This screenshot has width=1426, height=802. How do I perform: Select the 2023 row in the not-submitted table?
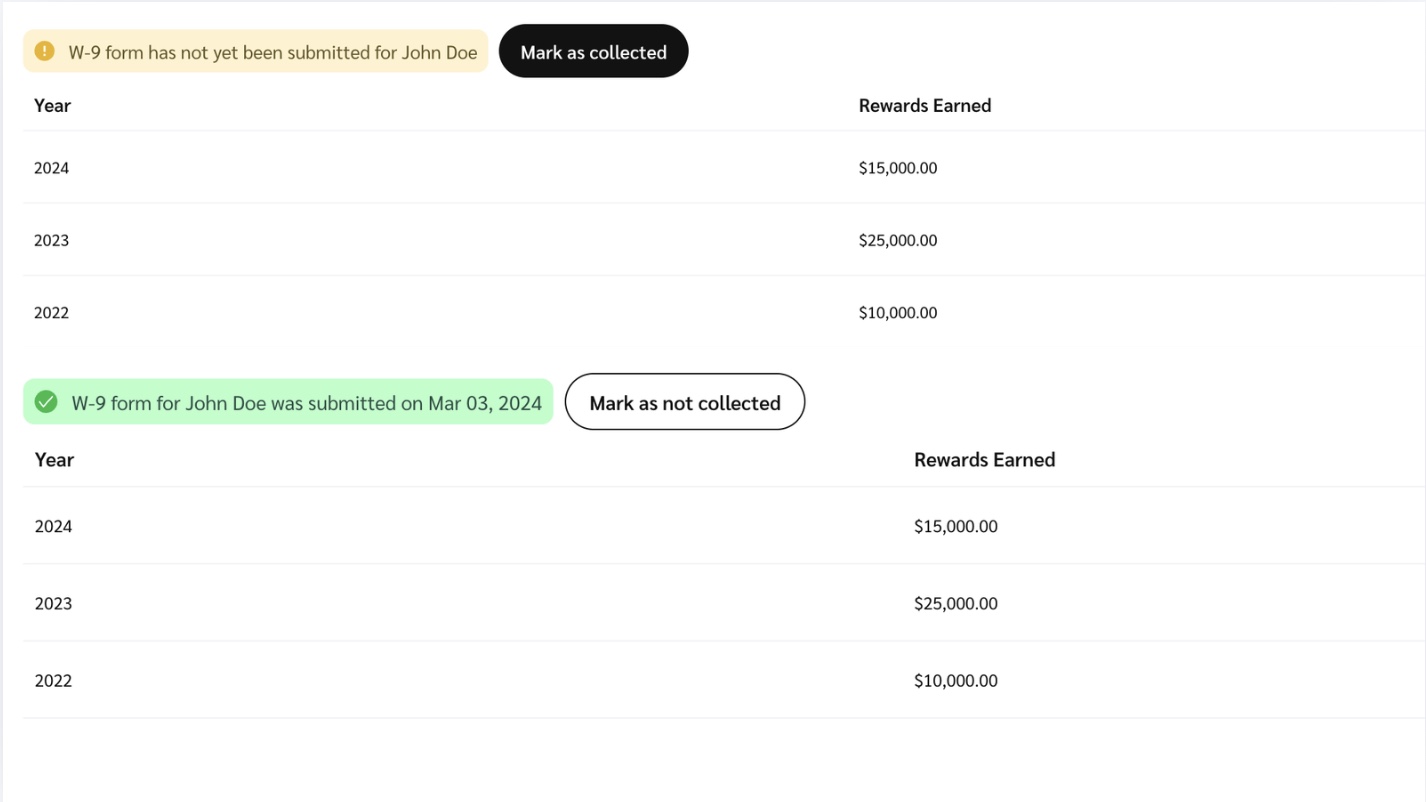pyautogui.click(x=52, y=240)
